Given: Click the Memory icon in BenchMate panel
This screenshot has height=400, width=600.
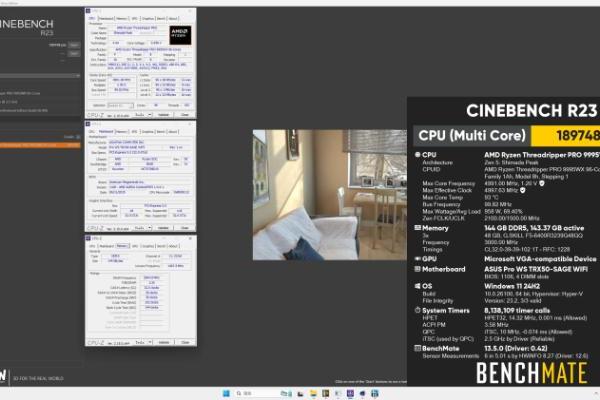Looking at the screenshot, I should [x=417, y=228].
